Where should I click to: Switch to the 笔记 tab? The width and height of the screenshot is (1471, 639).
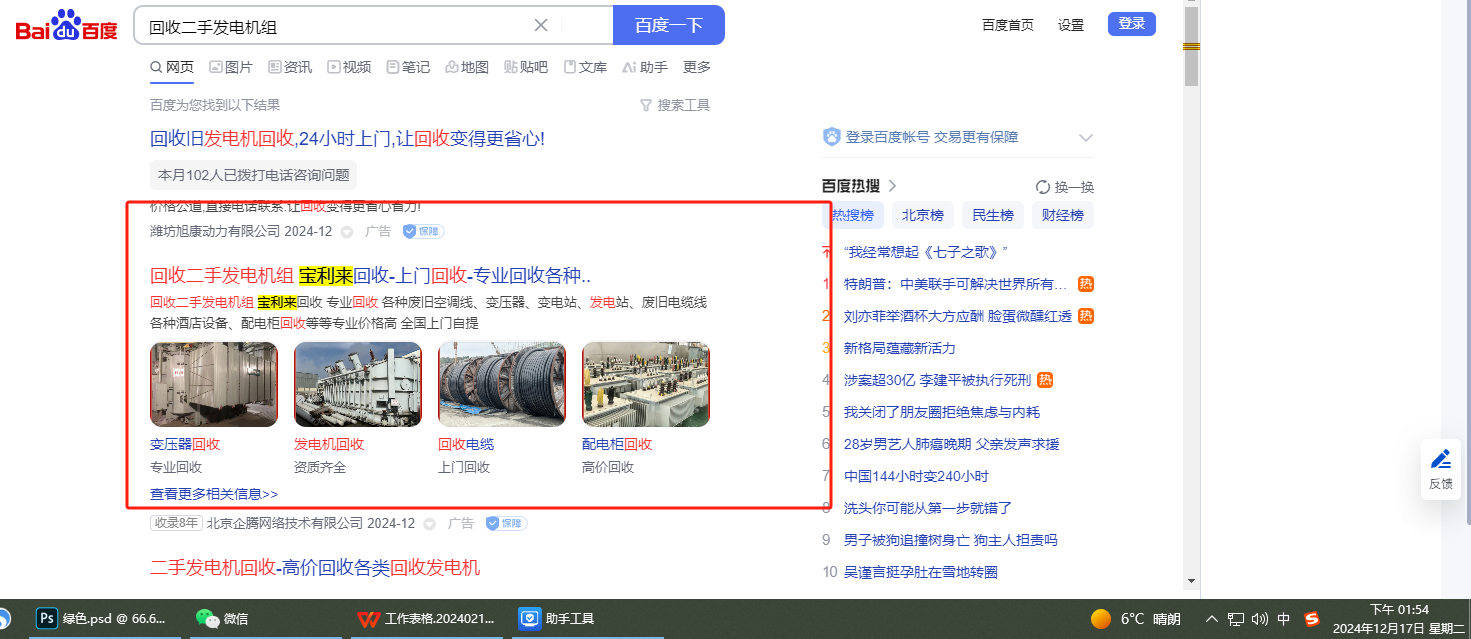[408, 67]
